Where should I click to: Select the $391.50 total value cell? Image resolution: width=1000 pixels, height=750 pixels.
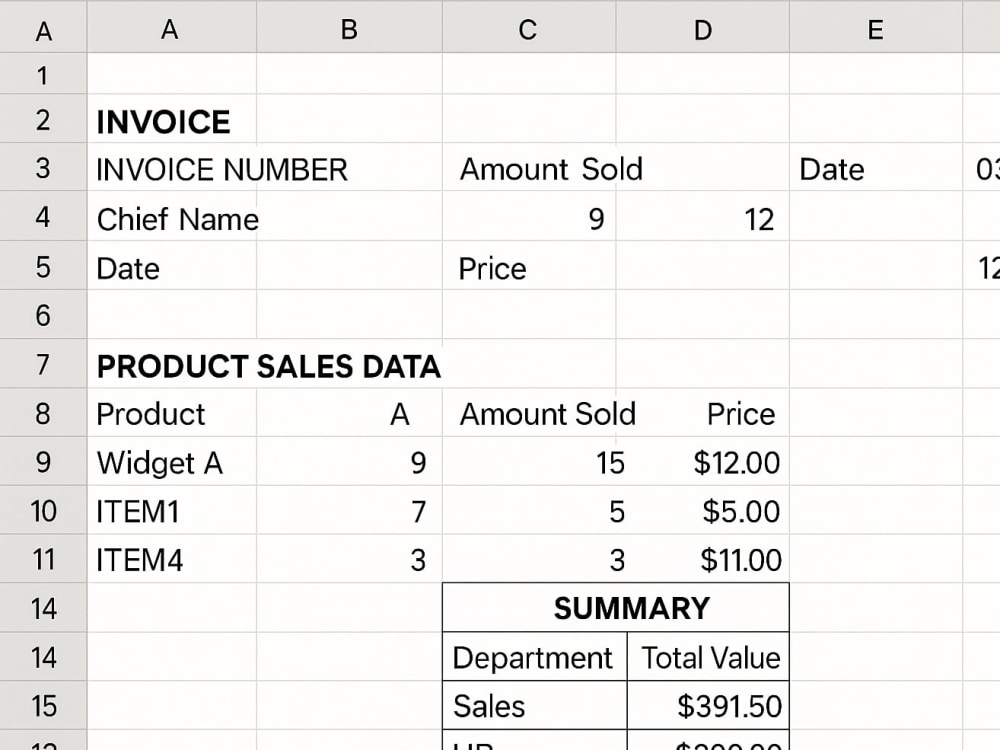(x=709, y=706)
